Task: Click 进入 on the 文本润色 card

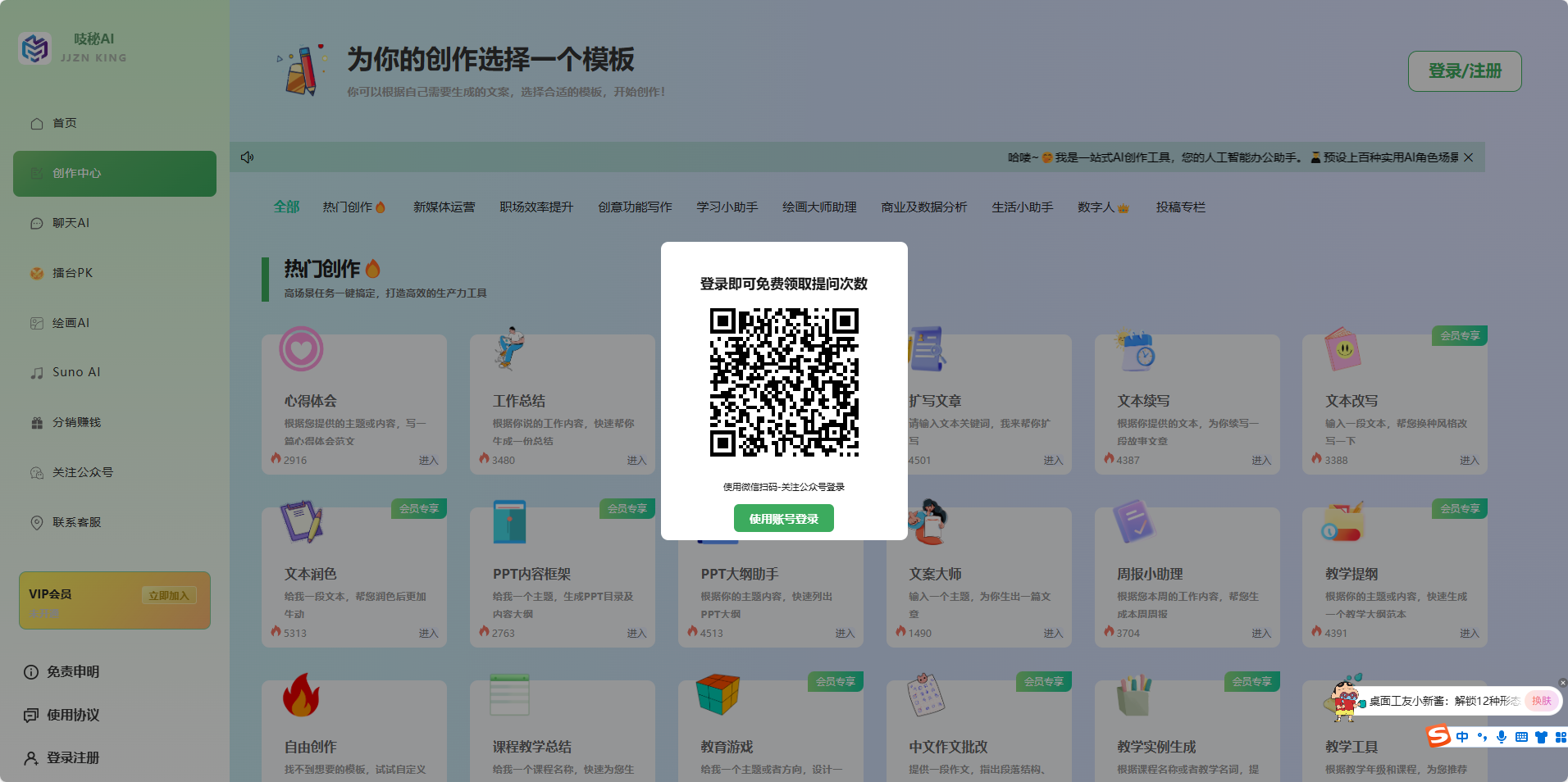Action: [x=428, y=634]
